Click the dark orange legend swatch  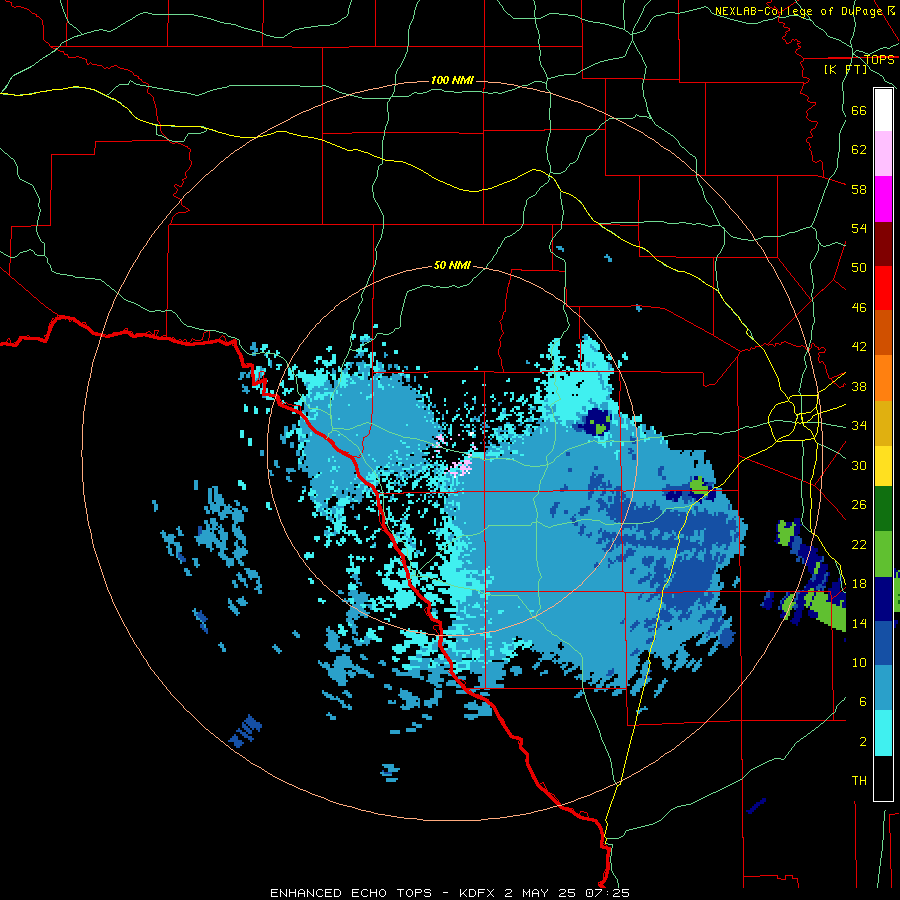pos(883,333)
